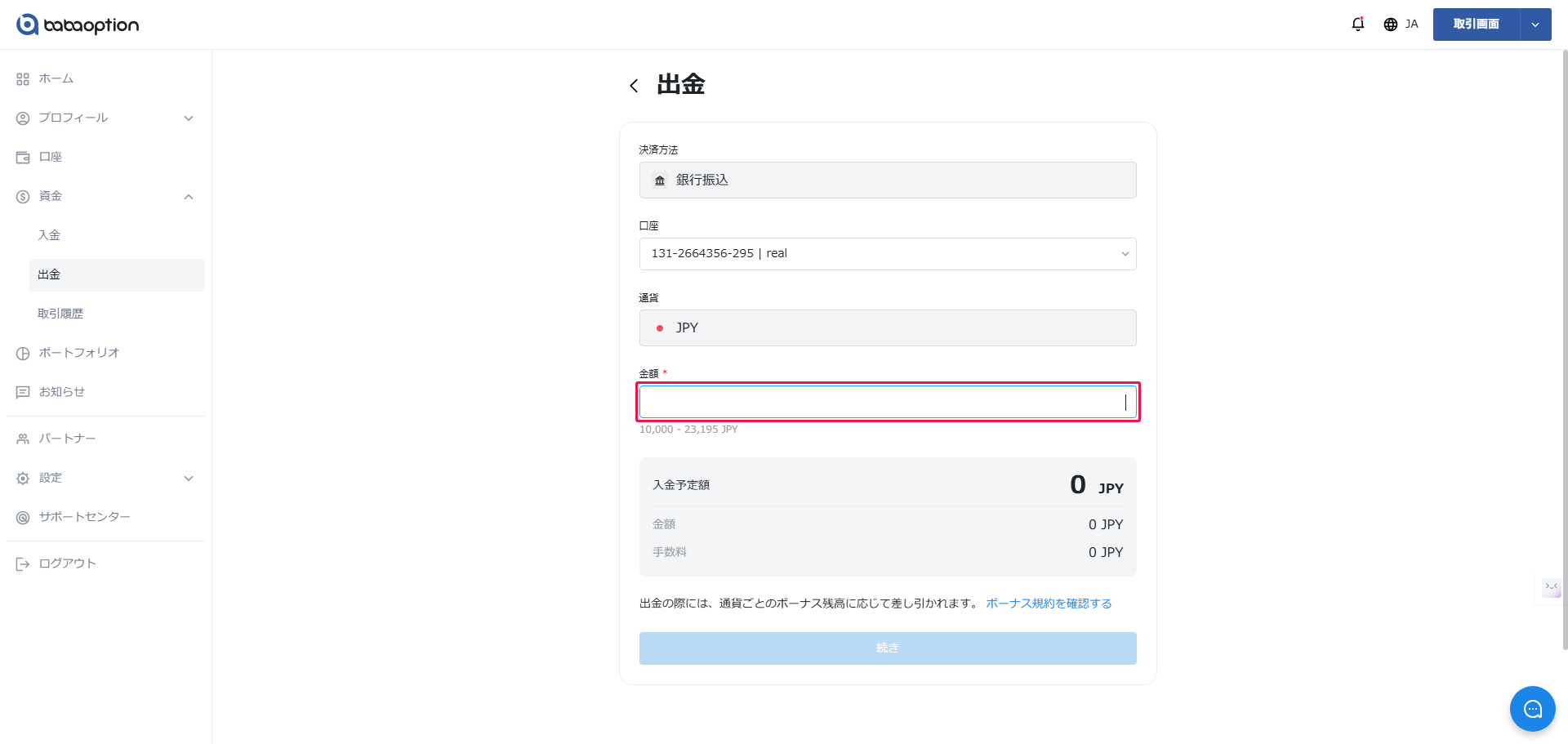The image size is (1568, 744).
Task: Click the ホーム grid icon in sidebar
Action: coord(23,79)
